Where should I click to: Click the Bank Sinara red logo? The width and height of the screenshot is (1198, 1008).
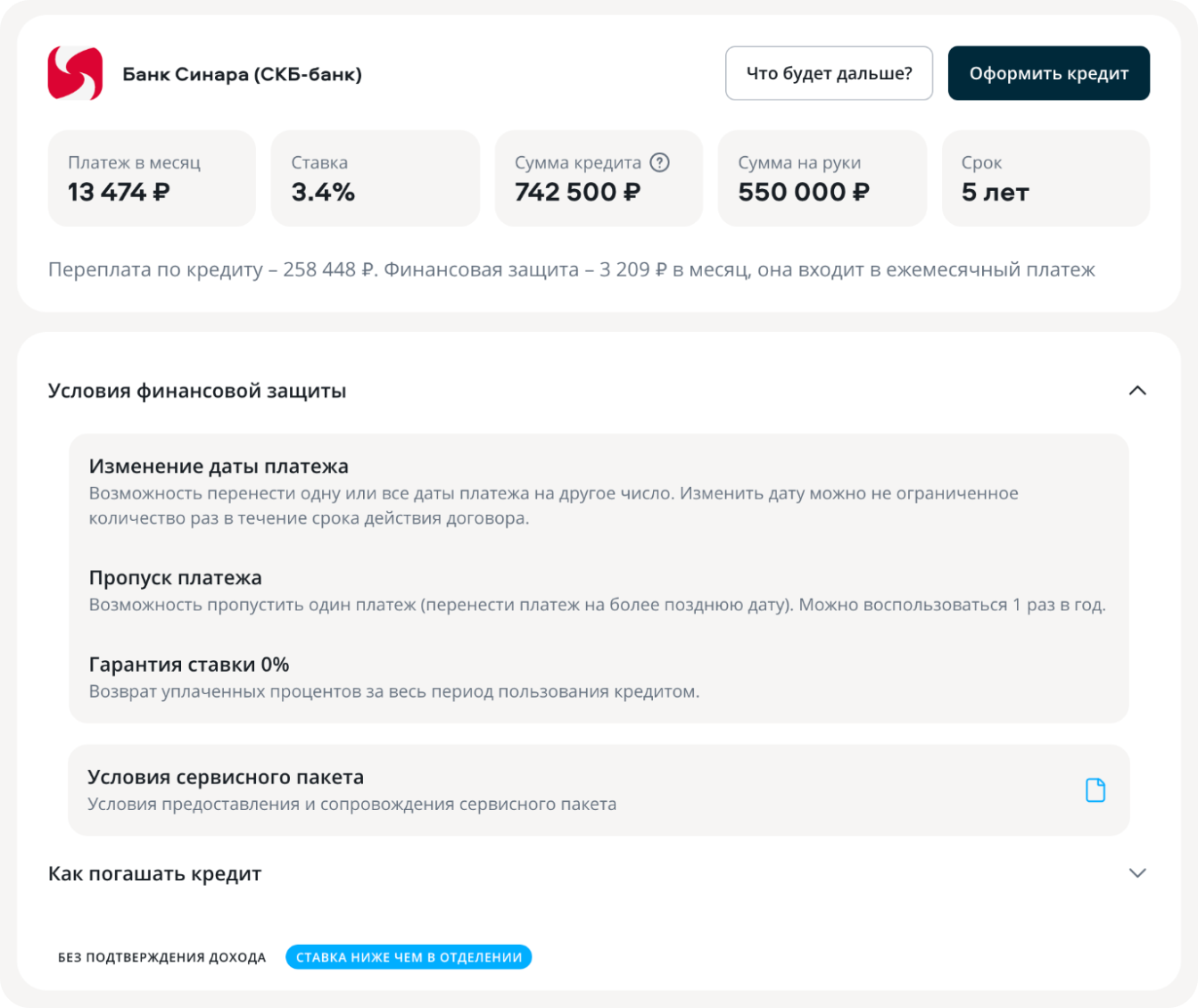(x=75, y=73)
